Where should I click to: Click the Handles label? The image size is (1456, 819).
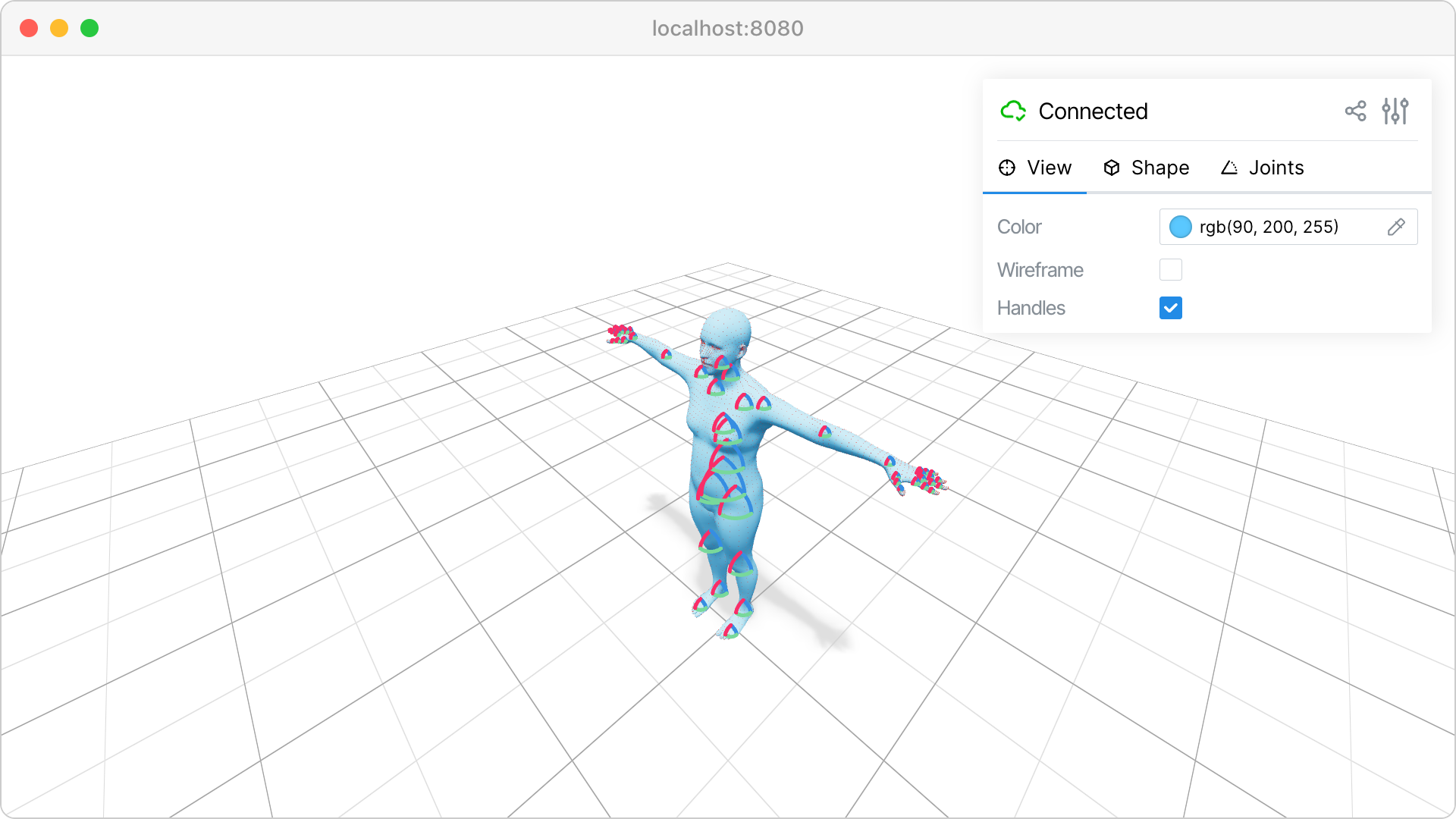pyautogui.click(x=1031, y=308)
